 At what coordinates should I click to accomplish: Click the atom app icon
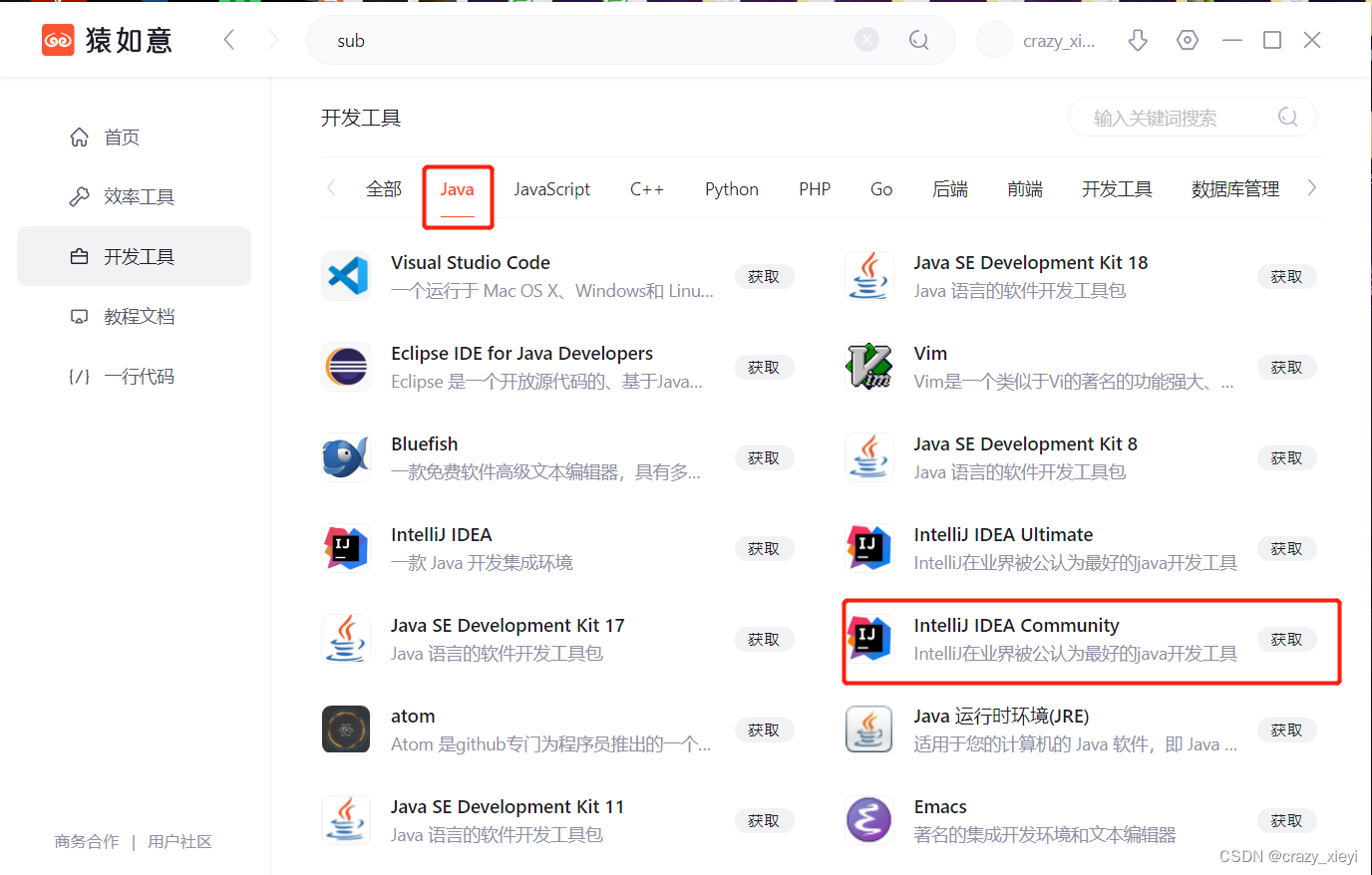pos(346,729)
